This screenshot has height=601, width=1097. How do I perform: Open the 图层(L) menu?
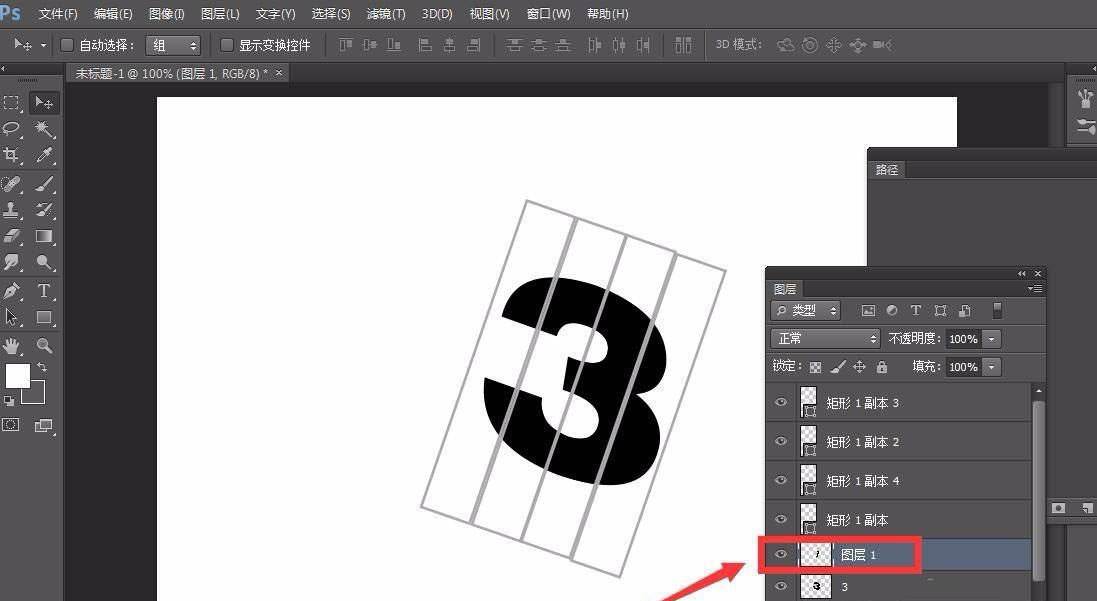tap(220, 14)
